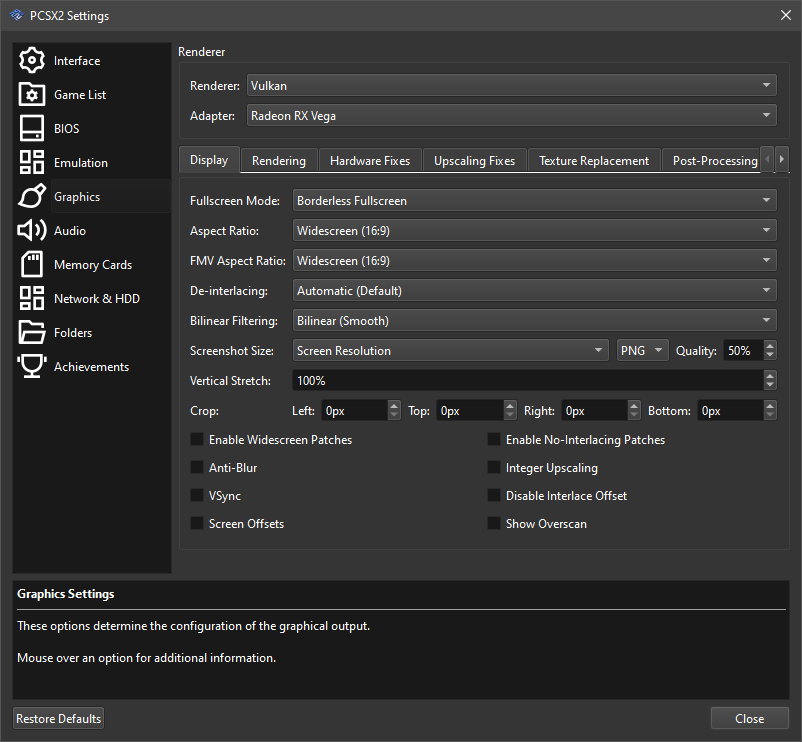Image resolution: width=802 pixels, height=742 pixels.
Task: Open the Upscaling Fixes tab
Action: point(474,161)
